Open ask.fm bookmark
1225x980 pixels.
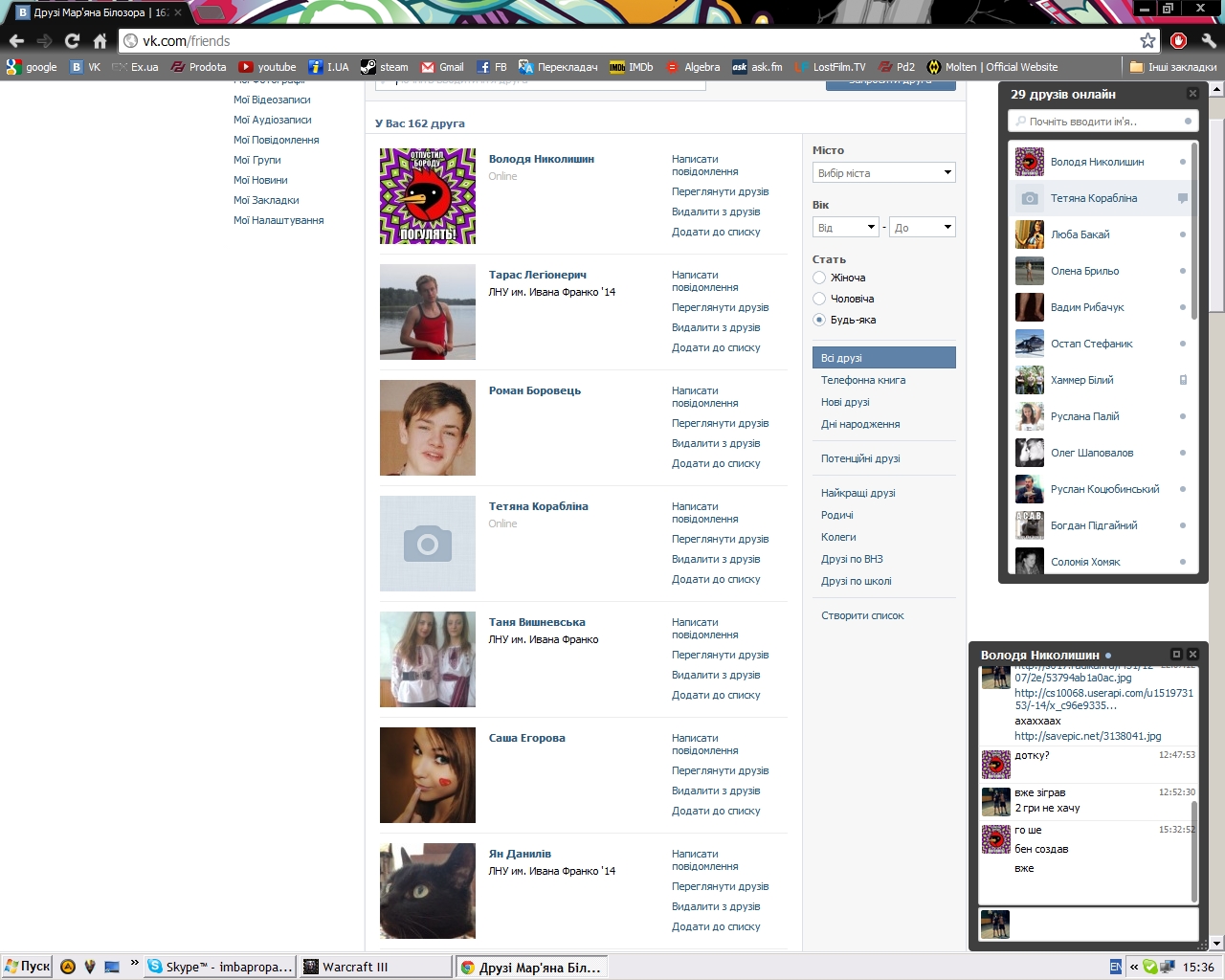757,67
